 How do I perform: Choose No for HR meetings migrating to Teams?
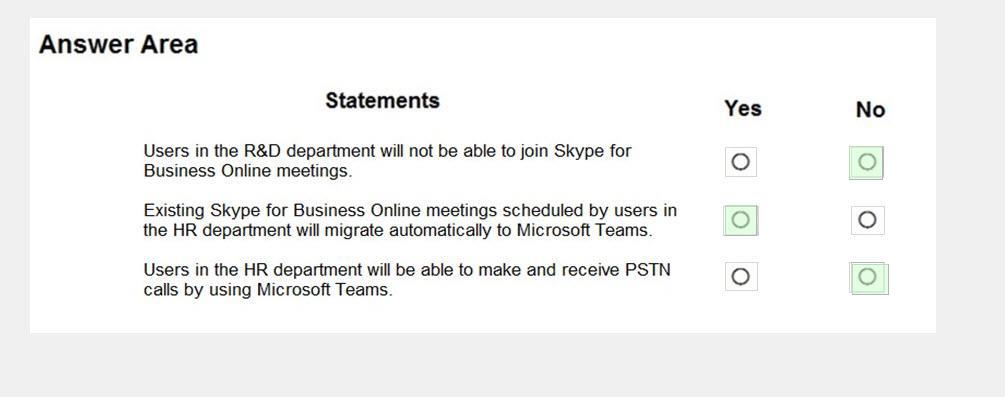click(867, 220)
